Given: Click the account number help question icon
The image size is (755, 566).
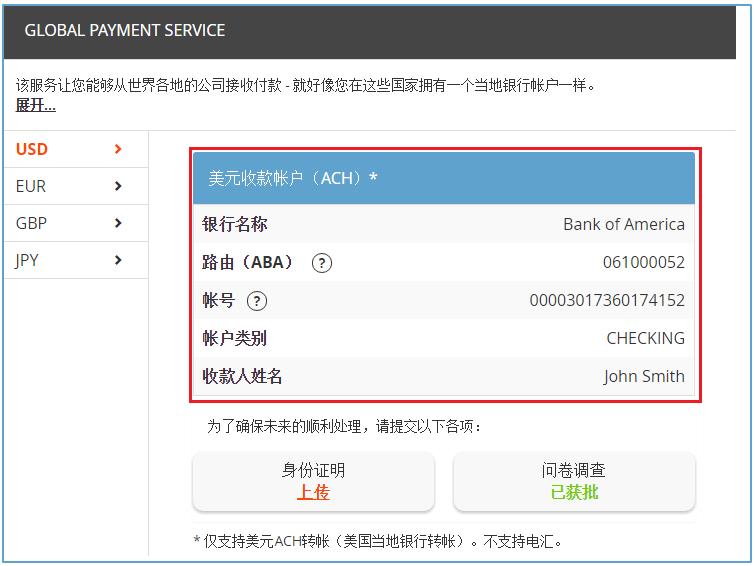Looking at the screenshot, I should tap(257, 301).
